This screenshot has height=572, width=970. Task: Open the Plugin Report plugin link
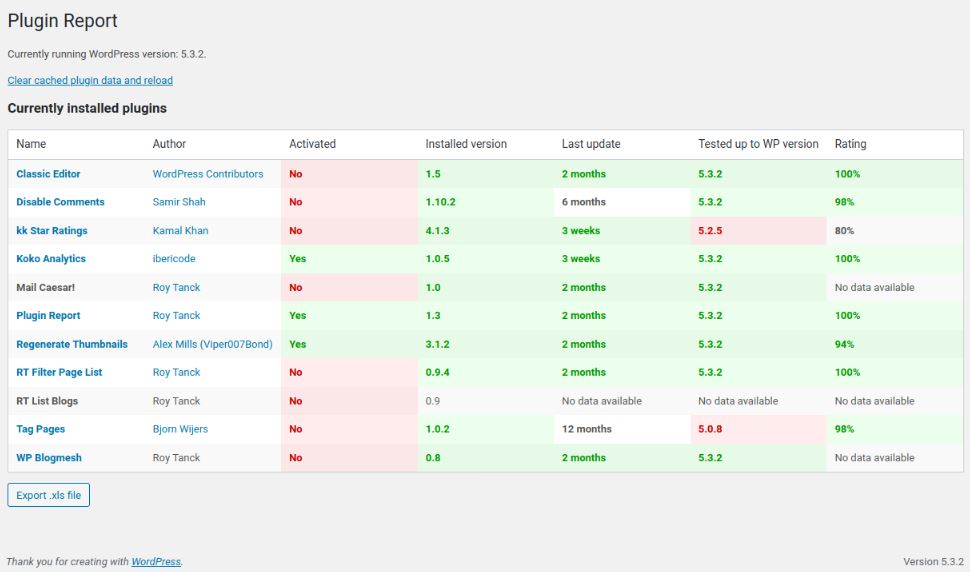click(48, 315)
